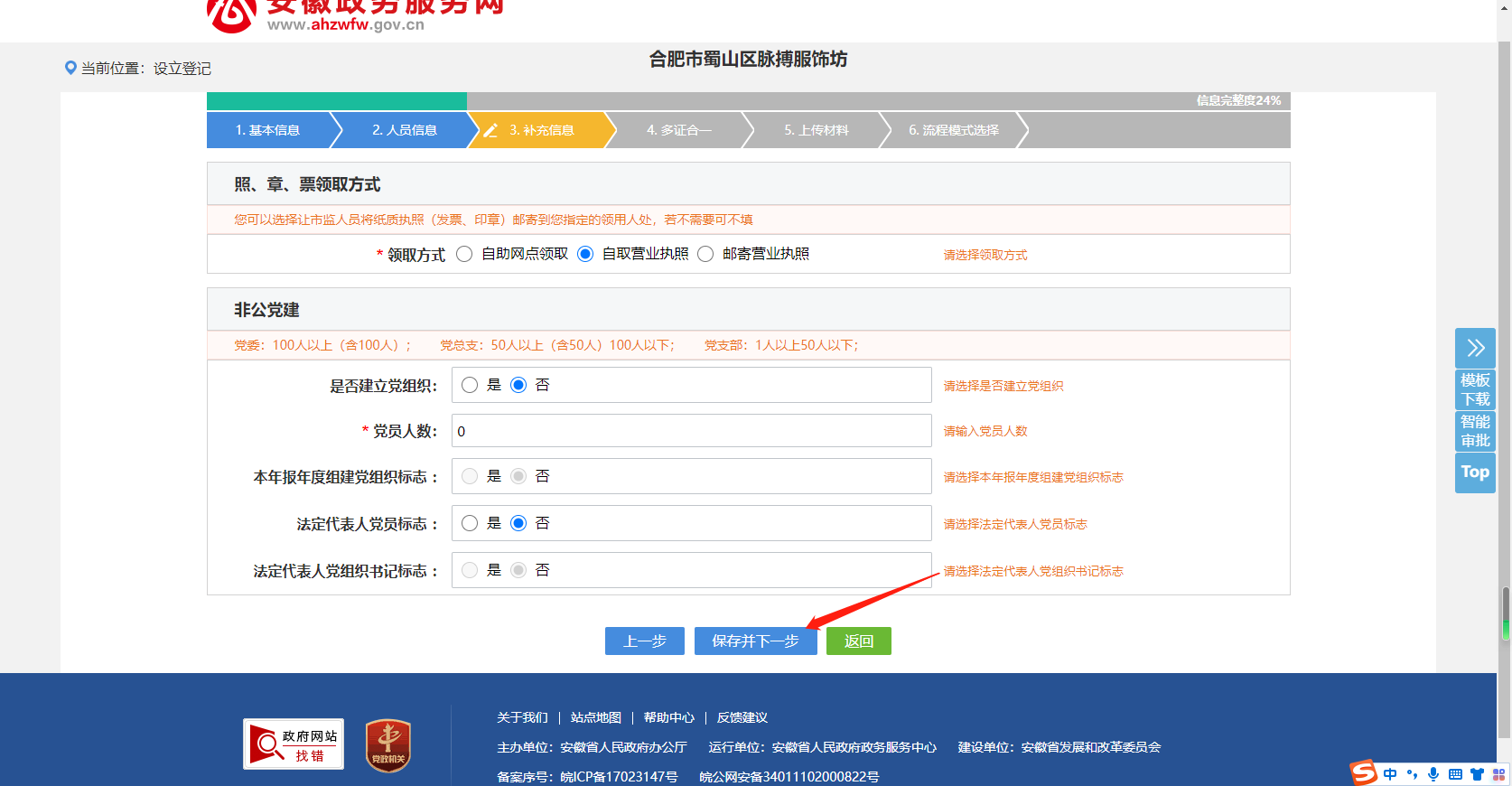The width and height of the screenshot is (1512, 786).
Task: Open the 反馈建议 footer link
Action: coord(742,717)
